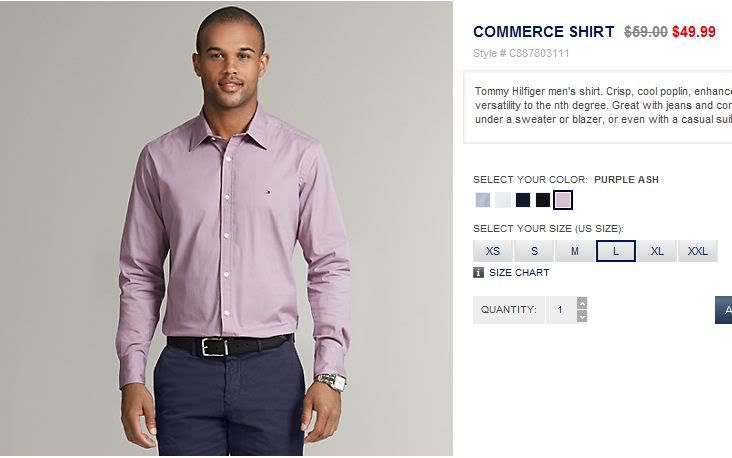The image size is (732, 458).
Task: Decrease quantity with the down arrow
Action: coord(582,316)
